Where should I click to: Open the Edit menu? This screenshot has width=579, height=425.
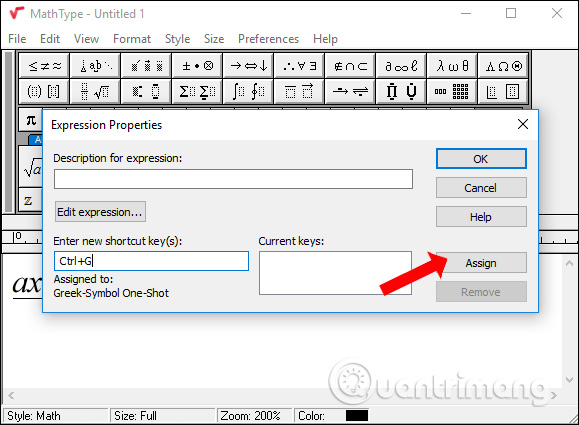[50, 39]
